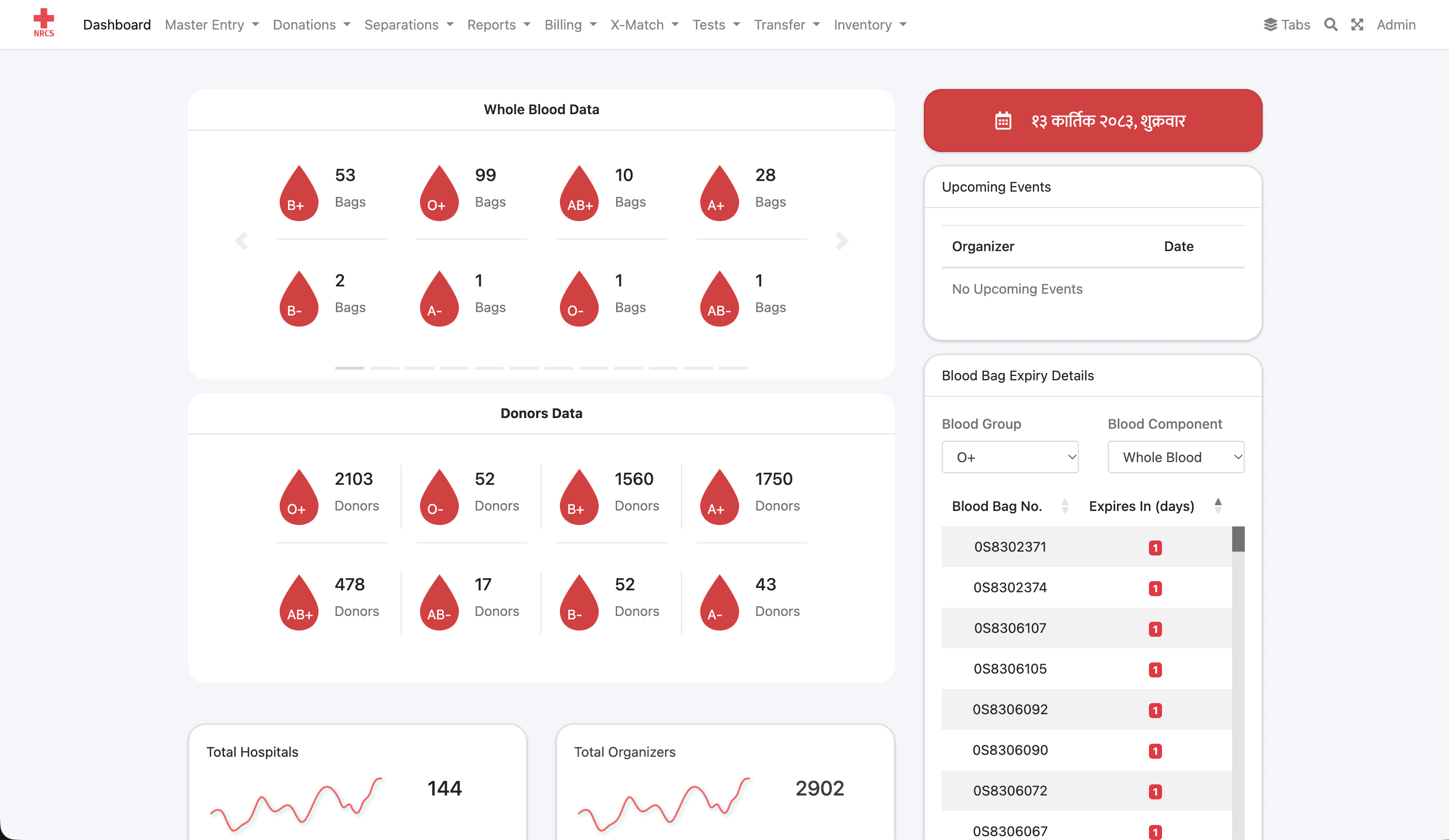The height and width of the screenshot is (840, 1449).
Task: Click the expiry table scrollbar thumb
Action: (x=1238, y=540)
